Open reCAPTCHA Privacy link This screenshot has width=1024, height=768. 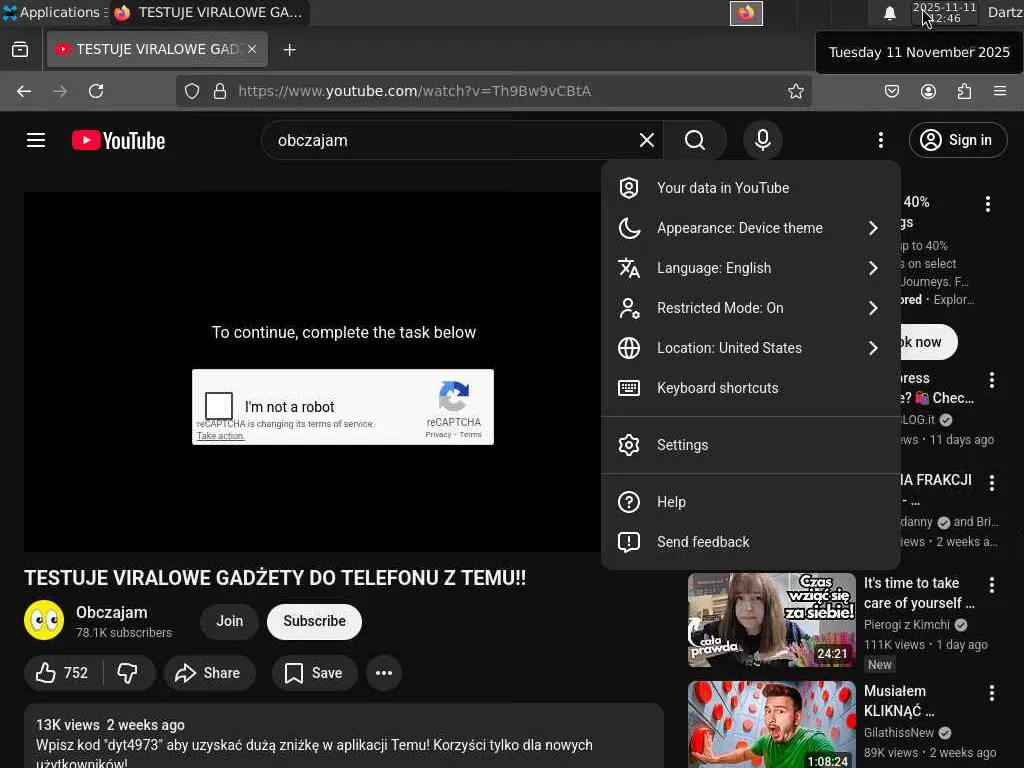438,434
